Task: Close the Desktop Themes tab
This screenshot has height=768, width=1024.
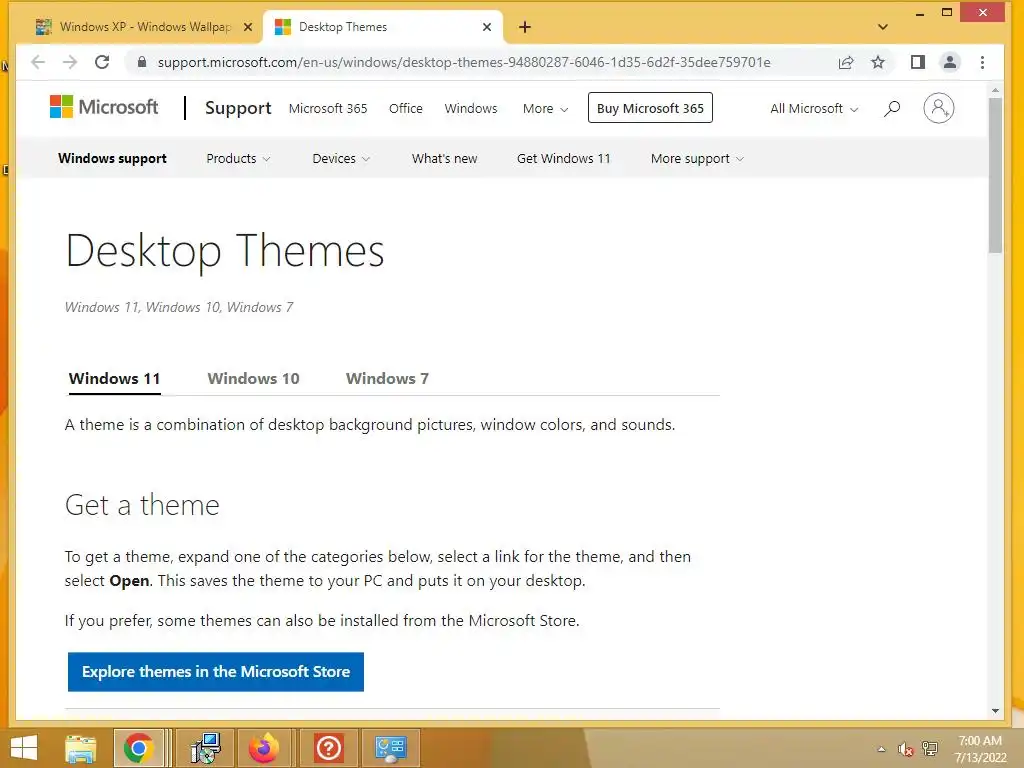Action: (487, 27)
